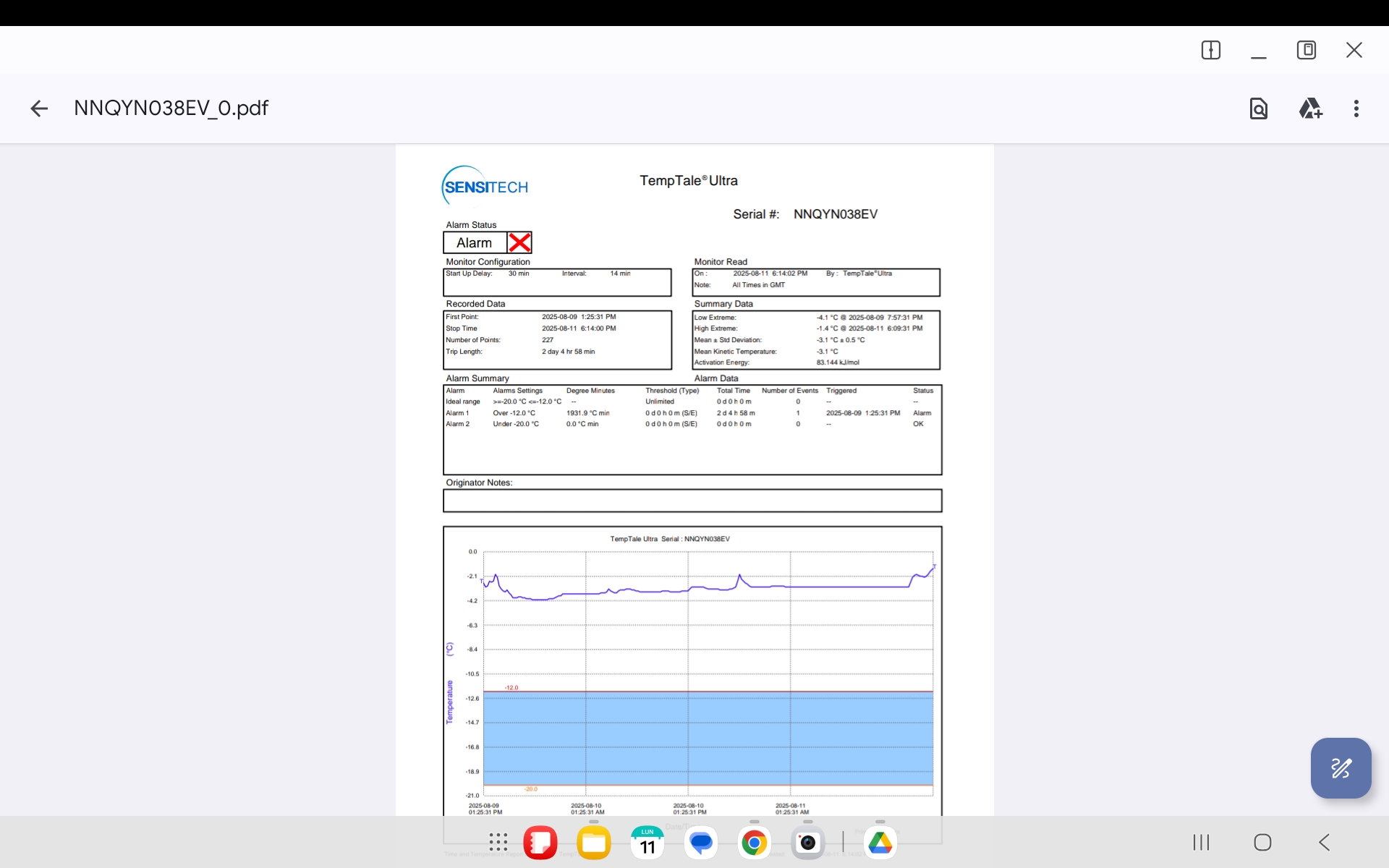Open the find-in-document search icon

pos(1258,109)
